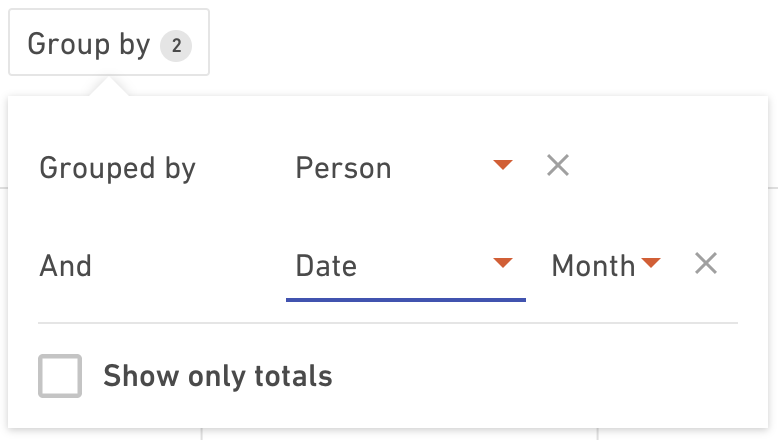Open the Month interval dropdown

point(606,266)
